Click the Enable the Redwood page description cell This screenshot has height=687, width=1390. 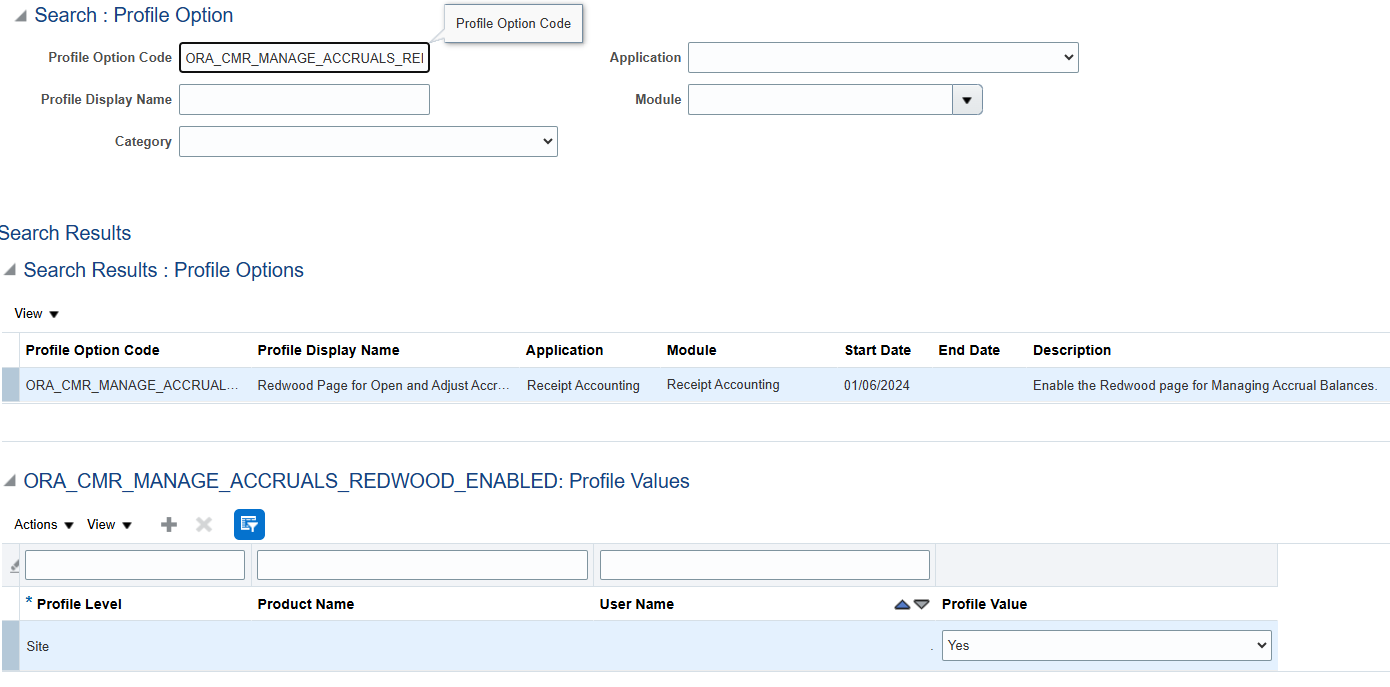(1205, 385)
